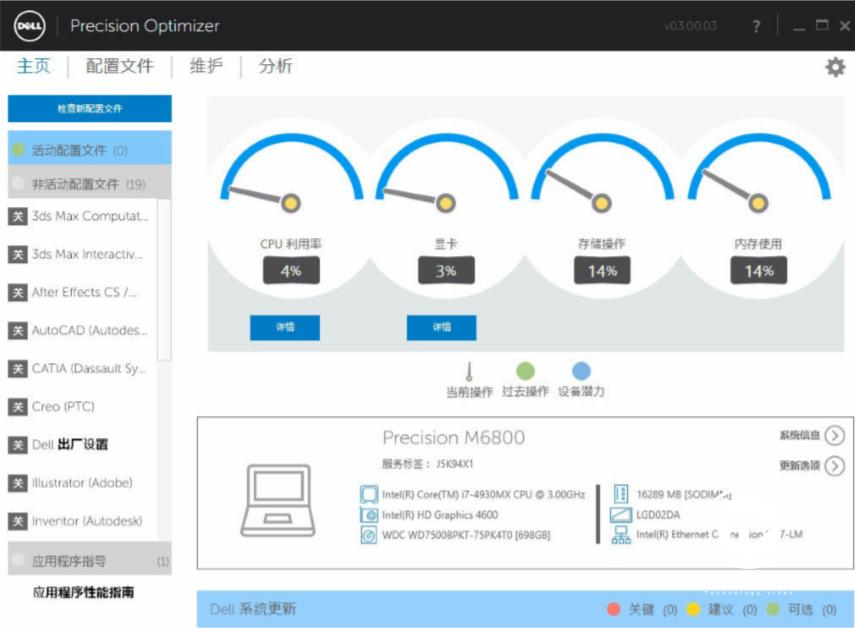Click the Dell logo in title bar

(x=29, y=26)
